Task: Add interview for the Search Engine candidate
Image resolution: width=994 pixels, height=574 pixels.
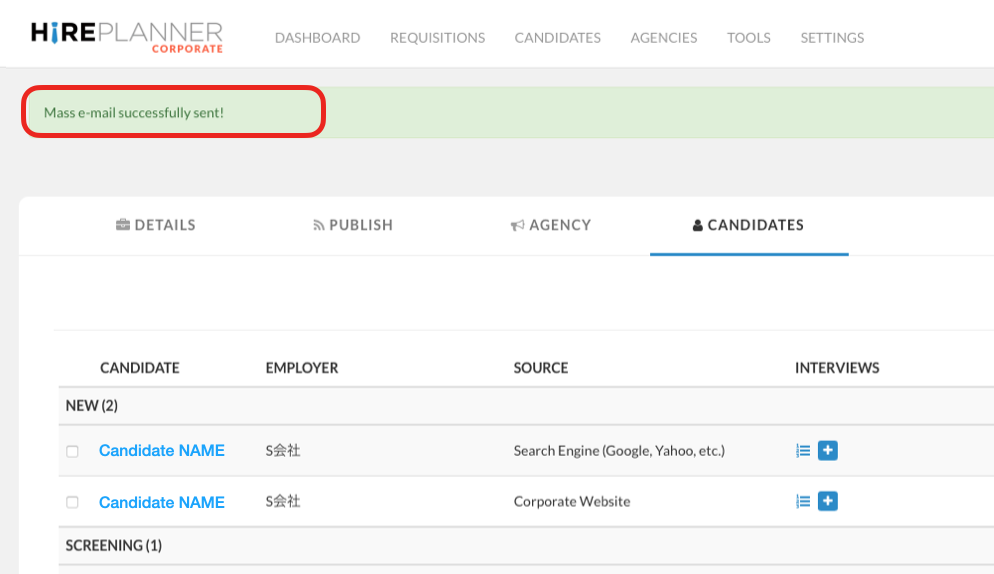Action: pyautogui.click(x=827, y=451)
